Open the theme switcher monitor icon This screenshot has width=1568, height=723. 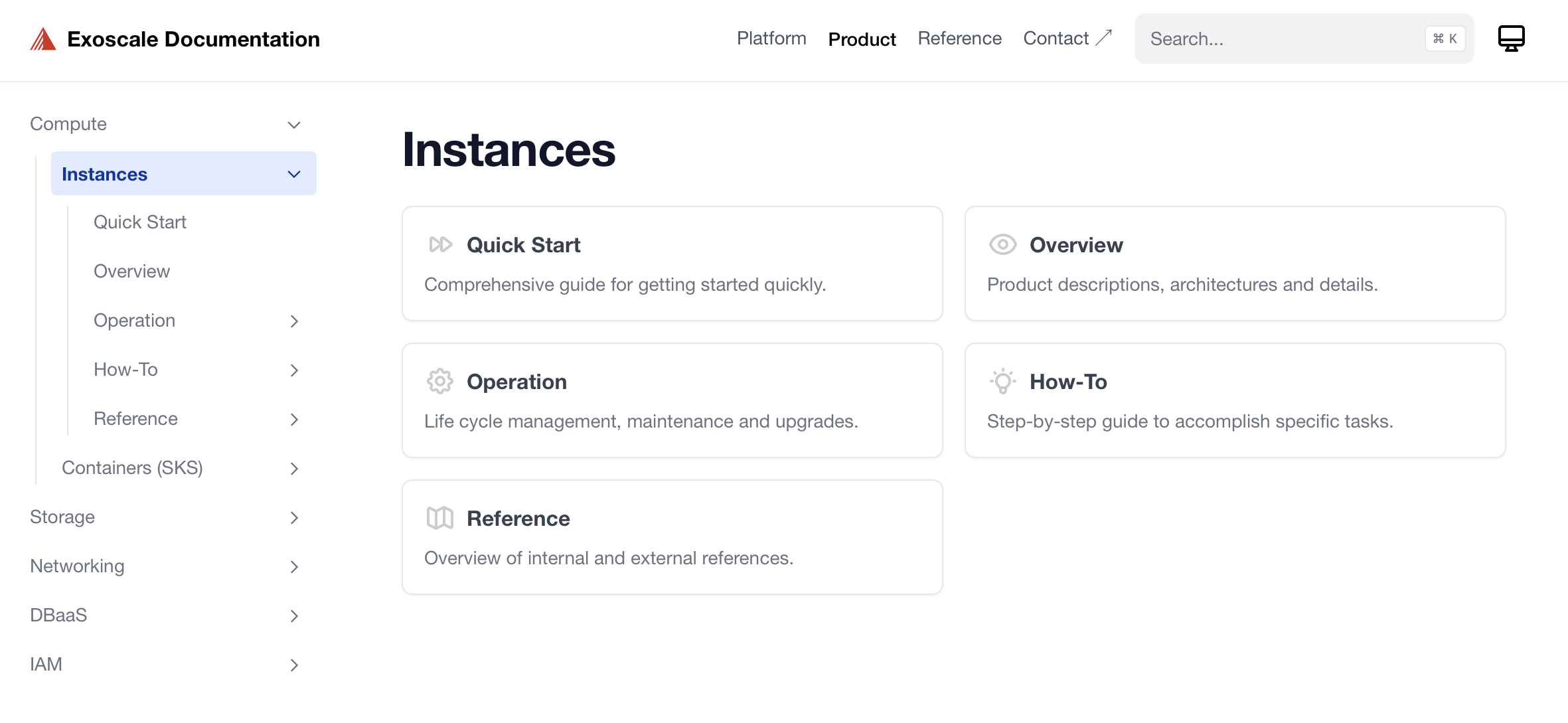tap(1511, 39)
